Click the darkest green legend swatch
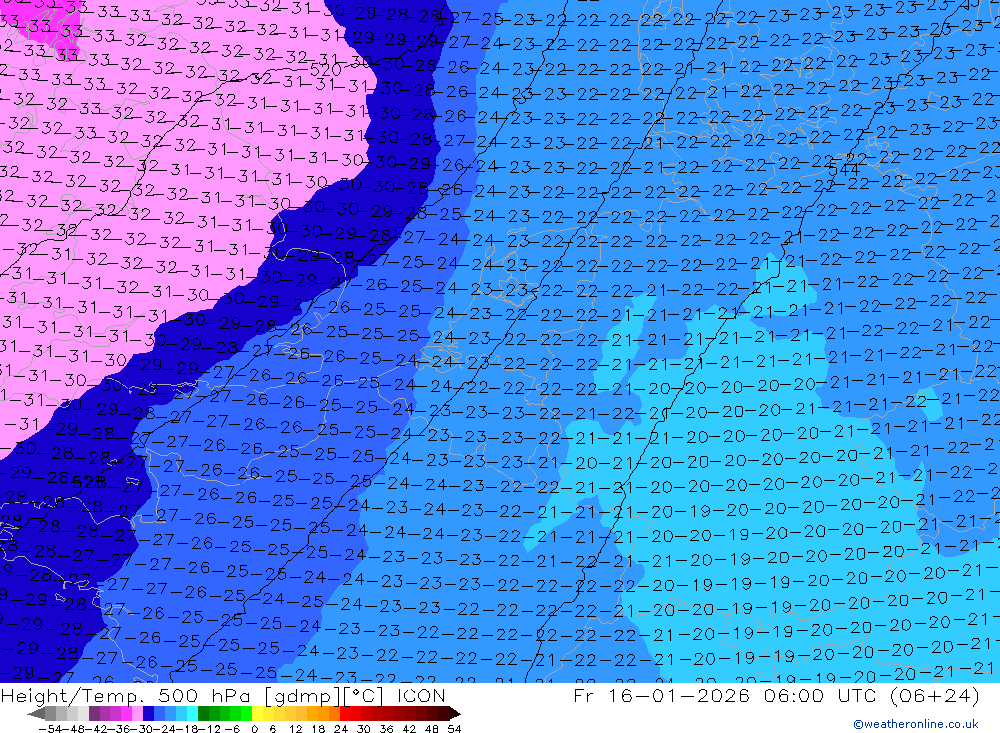The width and height of the screenshot is (1000, 733). click(x=203, y=714)
